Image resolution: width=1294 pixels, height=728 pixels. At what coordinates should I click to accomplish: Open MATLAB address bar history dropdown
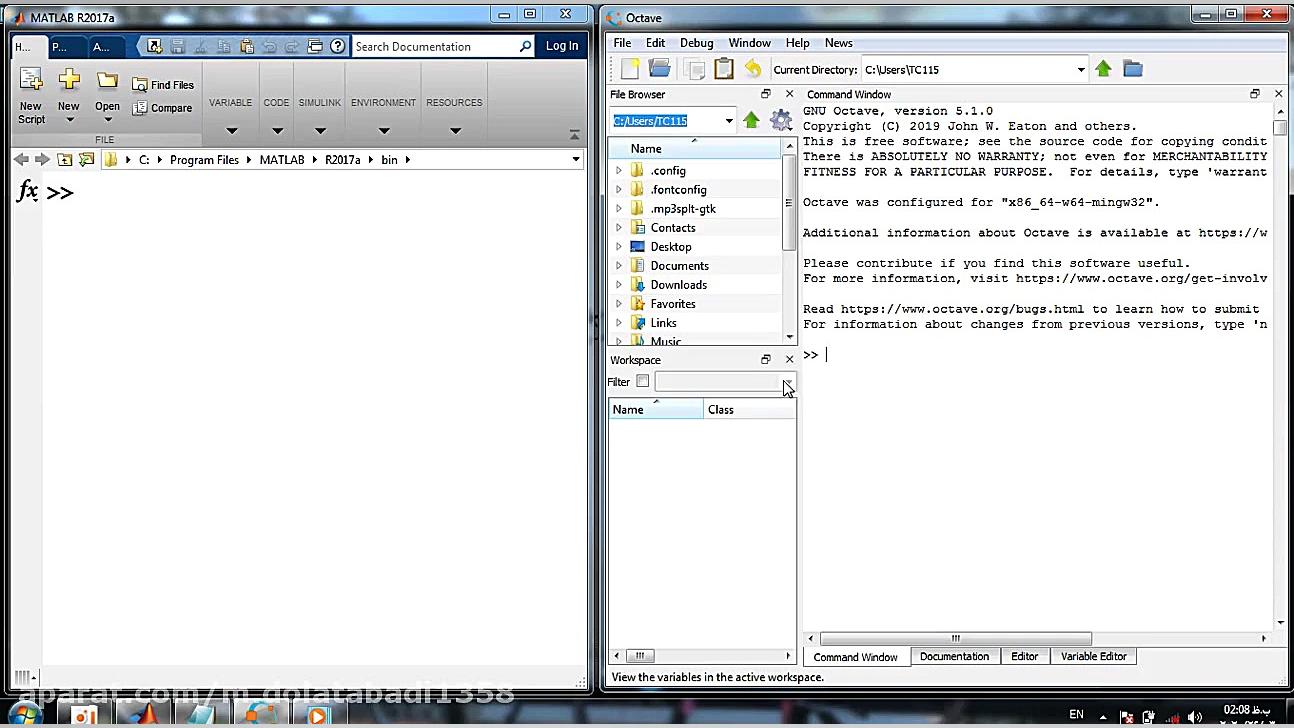click(576, 159)
